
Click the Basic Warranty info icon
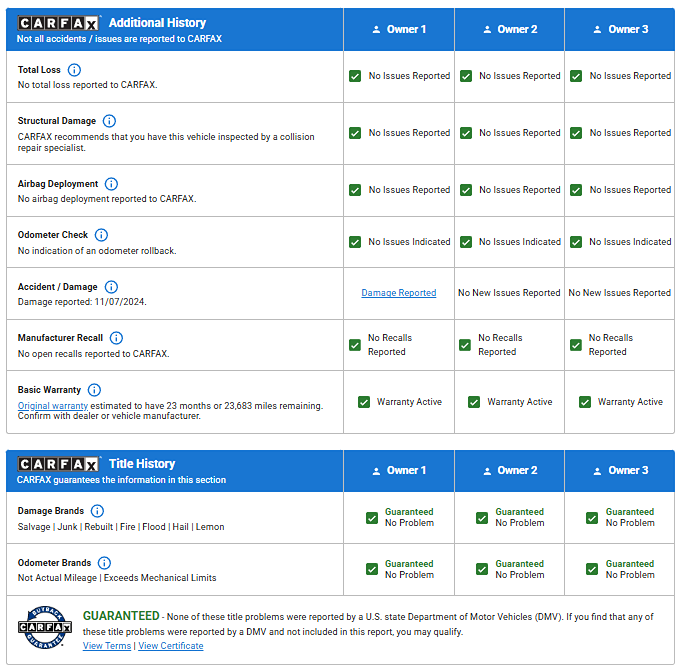click(94, 390)
